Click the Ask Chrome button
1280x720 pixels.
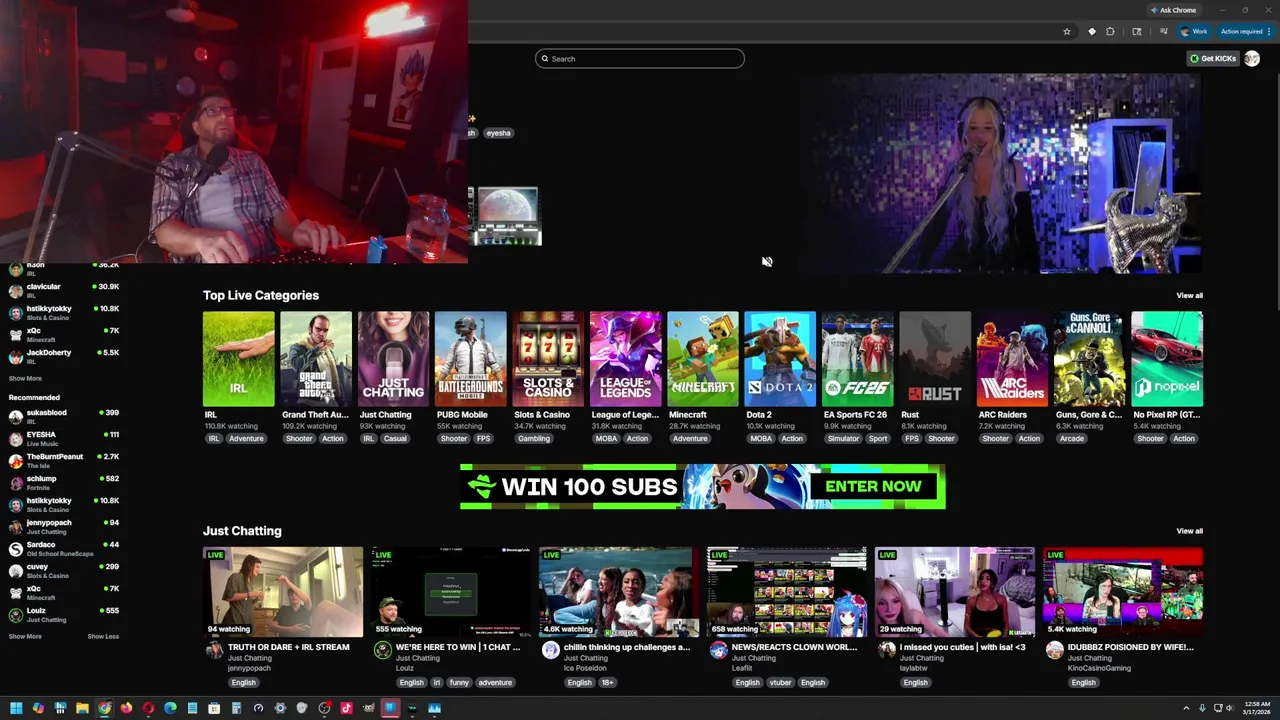1174,10
